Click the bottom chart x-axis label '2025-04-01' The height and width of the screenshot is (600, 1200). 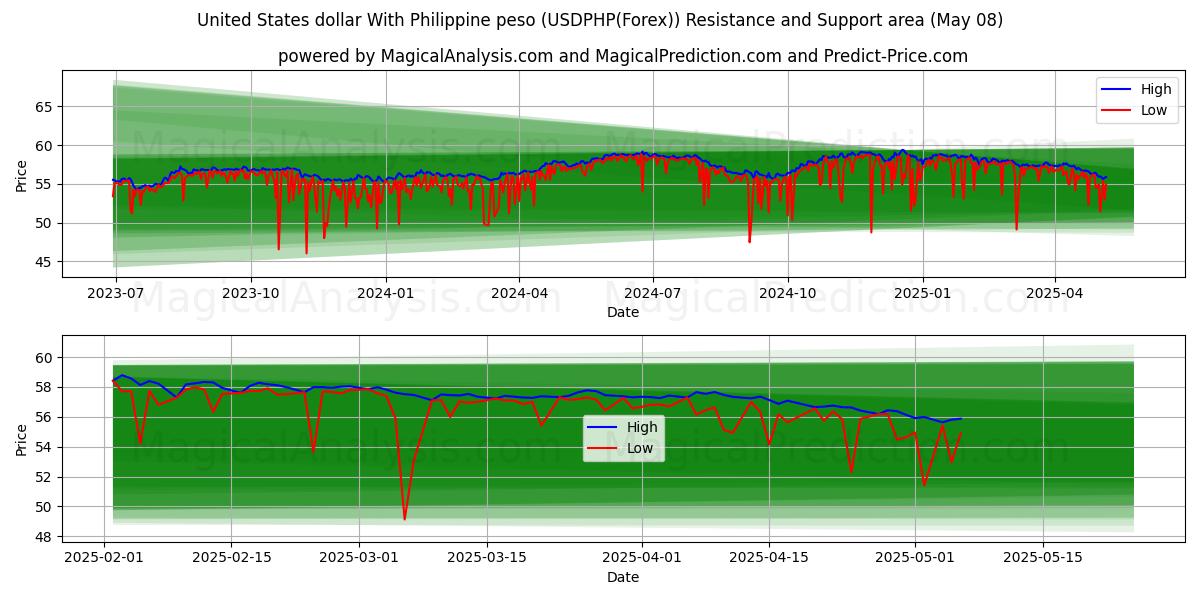(x=641, y=560)
